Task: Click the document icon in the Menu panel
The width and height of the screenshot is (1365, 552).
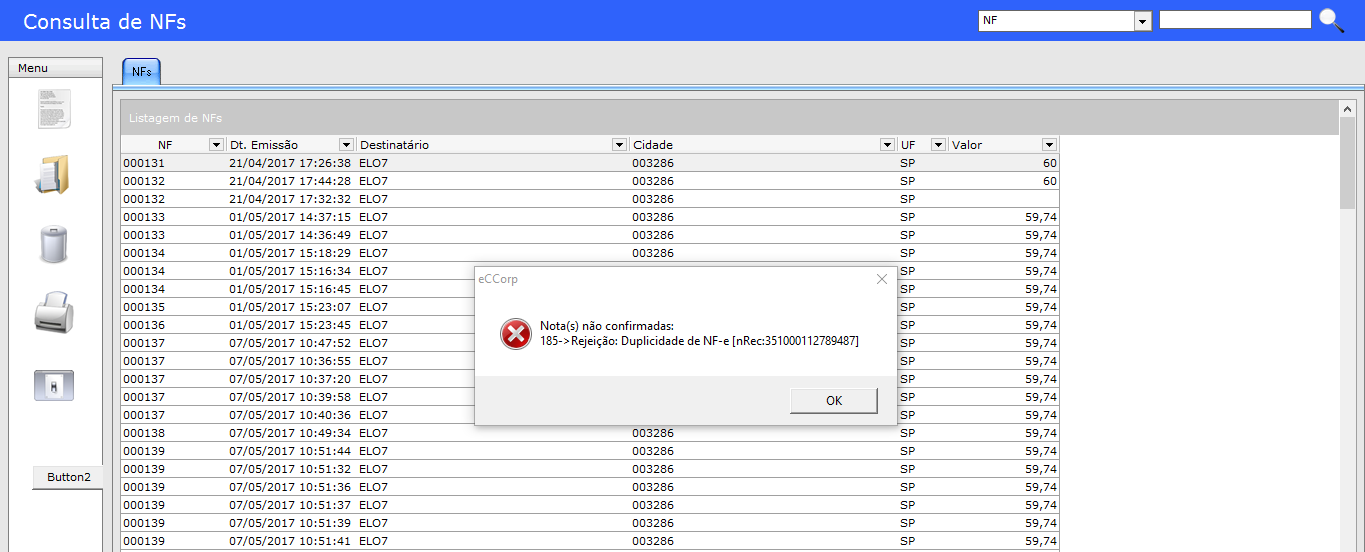Action: (x=55, y=108)
